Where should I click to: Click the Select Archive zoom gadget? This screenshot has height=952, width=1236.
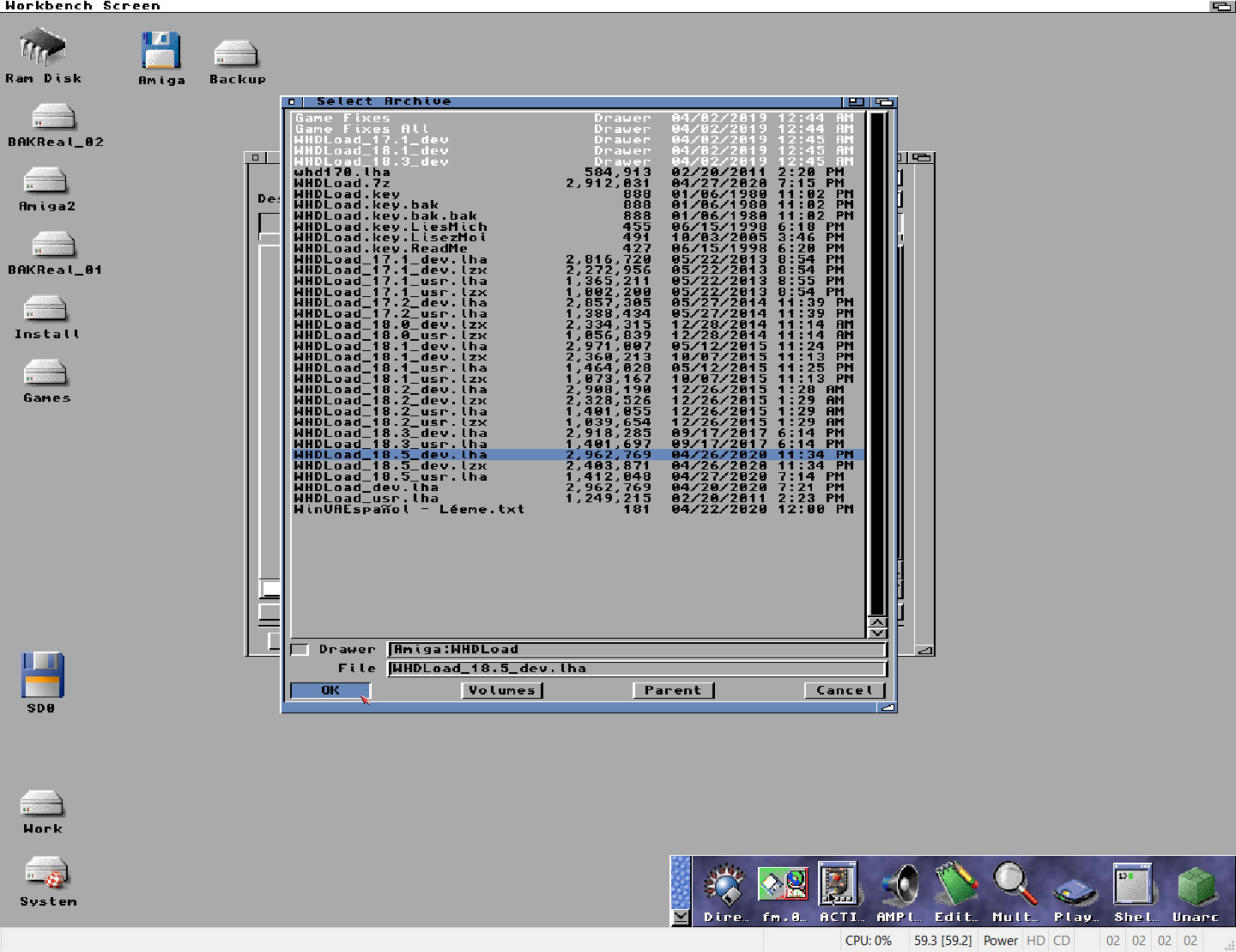pos(856,101)
